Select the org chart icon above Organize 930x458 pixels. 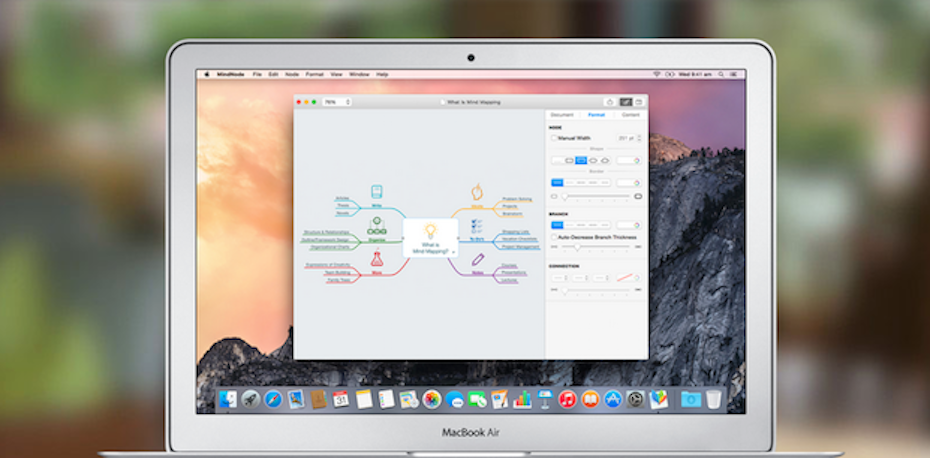tap(377, 225)
